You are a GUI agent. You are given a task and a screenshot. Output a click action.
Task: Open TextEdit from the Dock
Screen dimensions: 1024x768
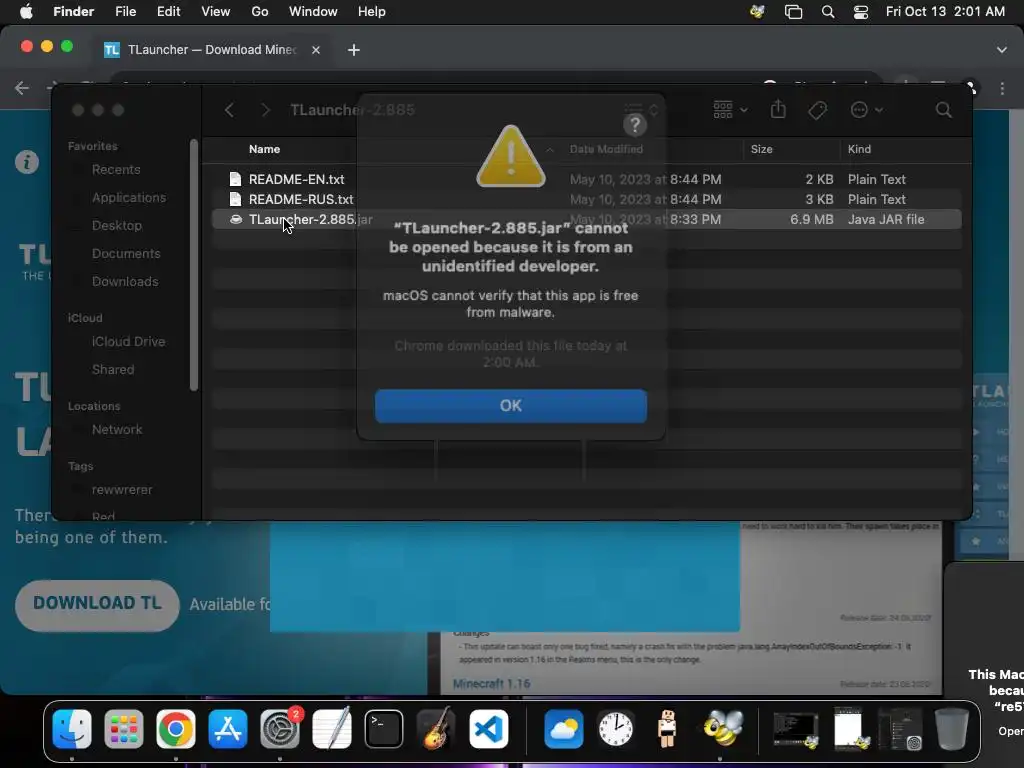[x=332, y=729]
